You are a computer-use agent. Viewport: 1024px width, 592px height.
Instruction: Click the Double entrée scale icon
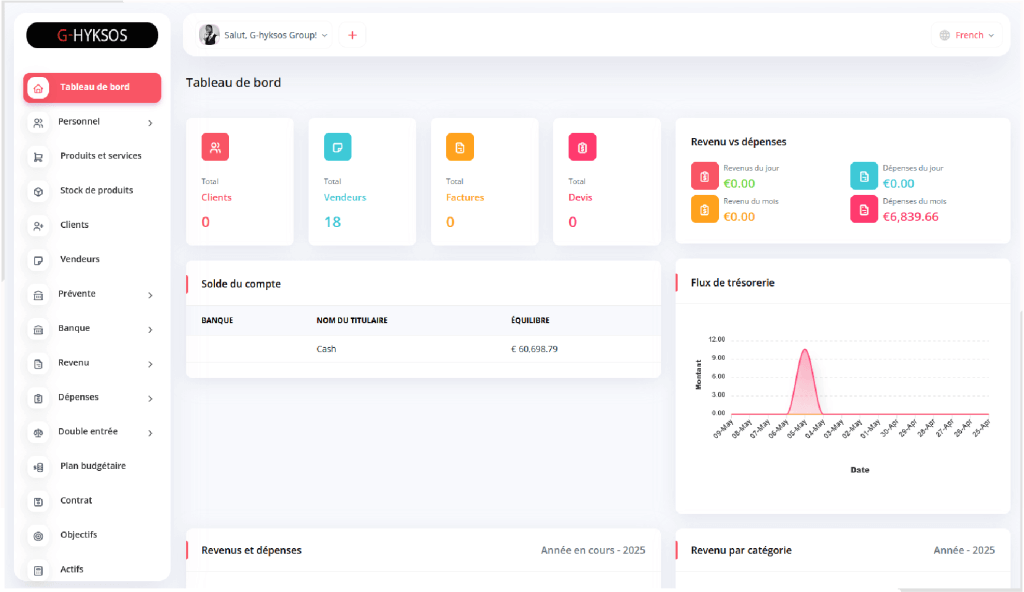[x=39, y=433]
